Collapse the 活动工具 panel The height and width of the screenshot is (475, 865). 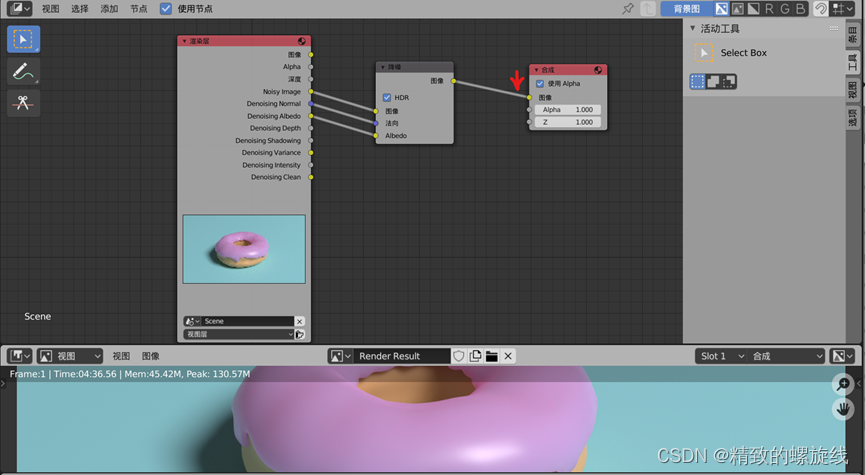pos(693,28)
